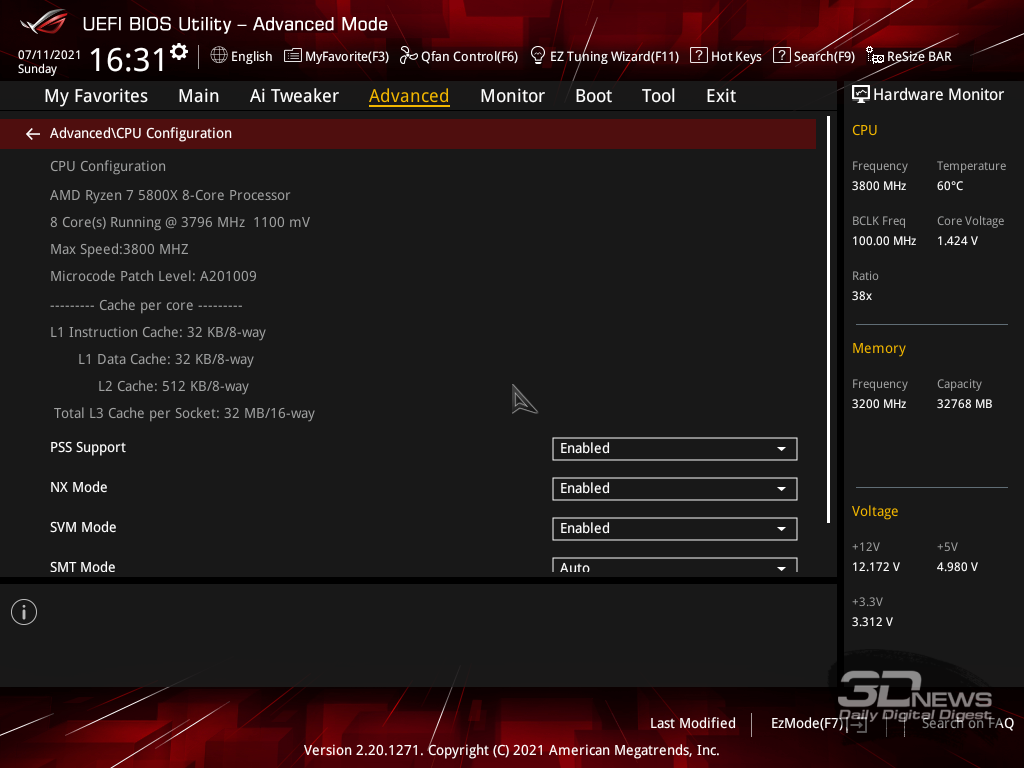Click the info circle icon
Viewport: 1024px width, 768px height.
coord(24,612)
